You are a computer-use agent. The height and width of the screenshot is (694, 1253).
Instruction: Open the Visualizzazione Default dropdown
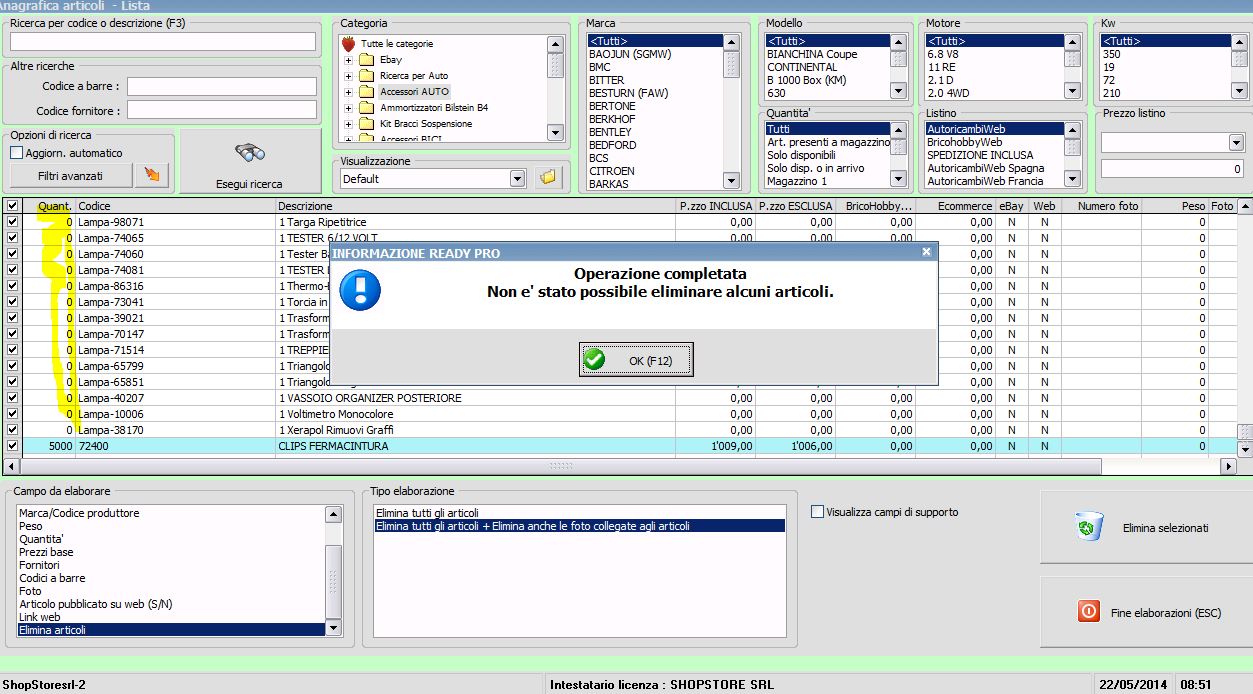click(517, 179)
